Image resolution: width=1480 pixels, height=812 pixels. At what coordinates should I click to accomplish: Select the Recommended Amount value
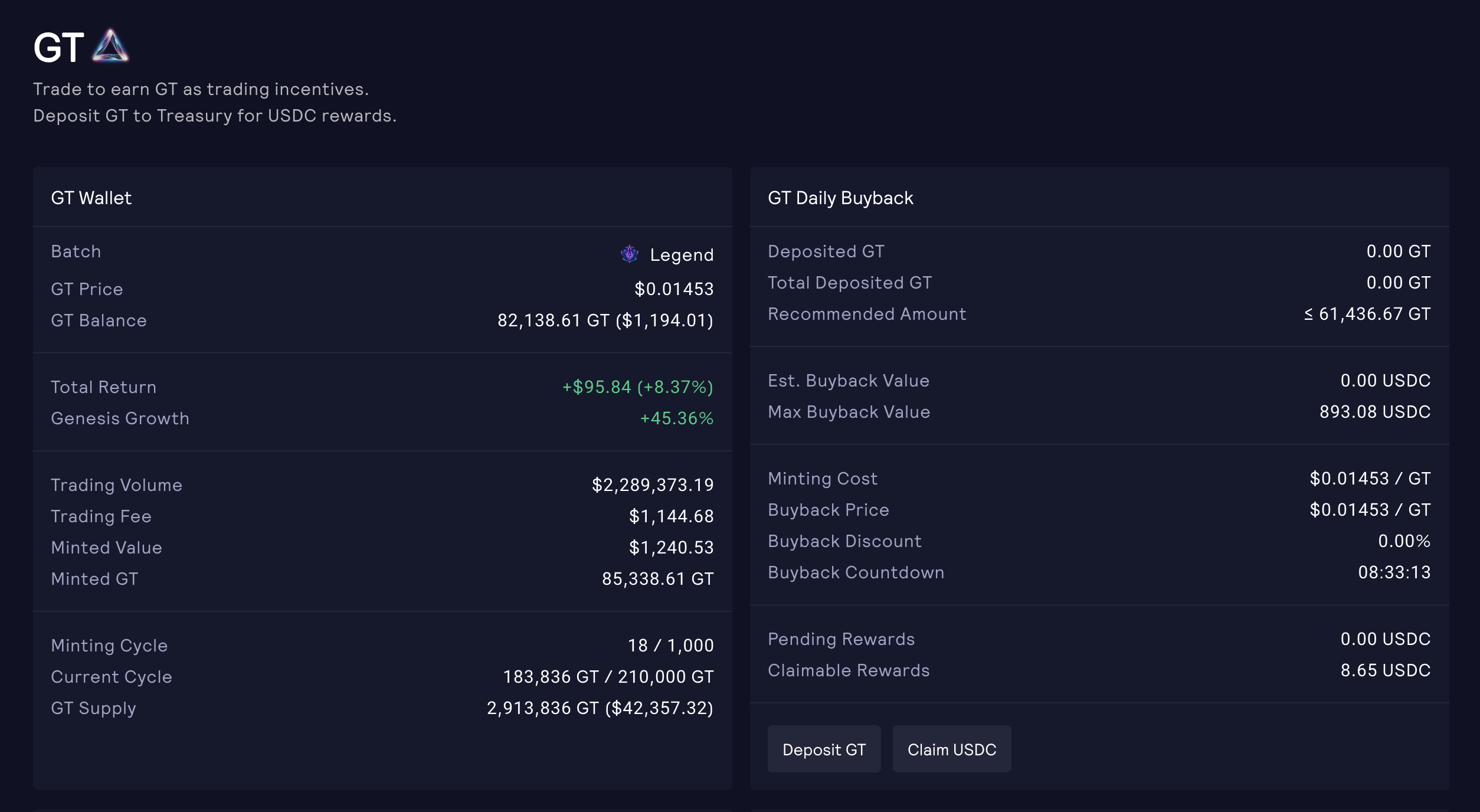click(x=1366, y=313)
